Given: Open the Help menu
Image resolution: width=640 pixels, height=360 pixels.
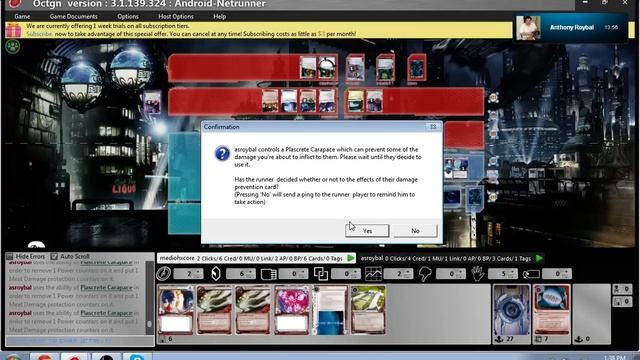Looking at the screenshot, I should [219, 16].
